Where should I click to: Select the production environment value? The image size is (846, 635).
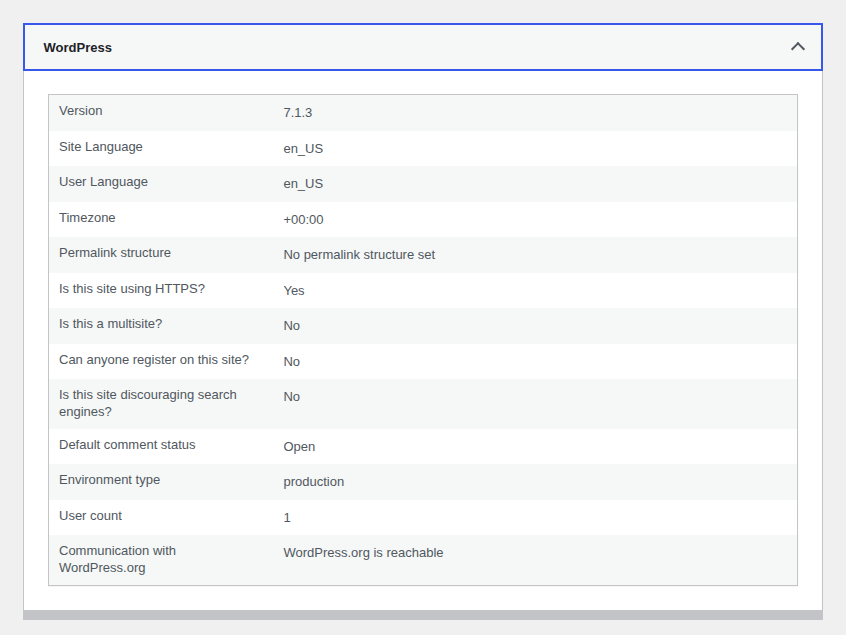coord(314,482)
